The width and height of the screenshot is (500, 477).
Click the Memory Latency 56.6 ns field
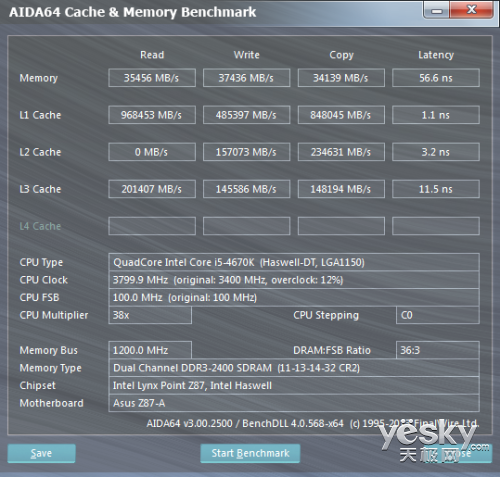(436, 78)
